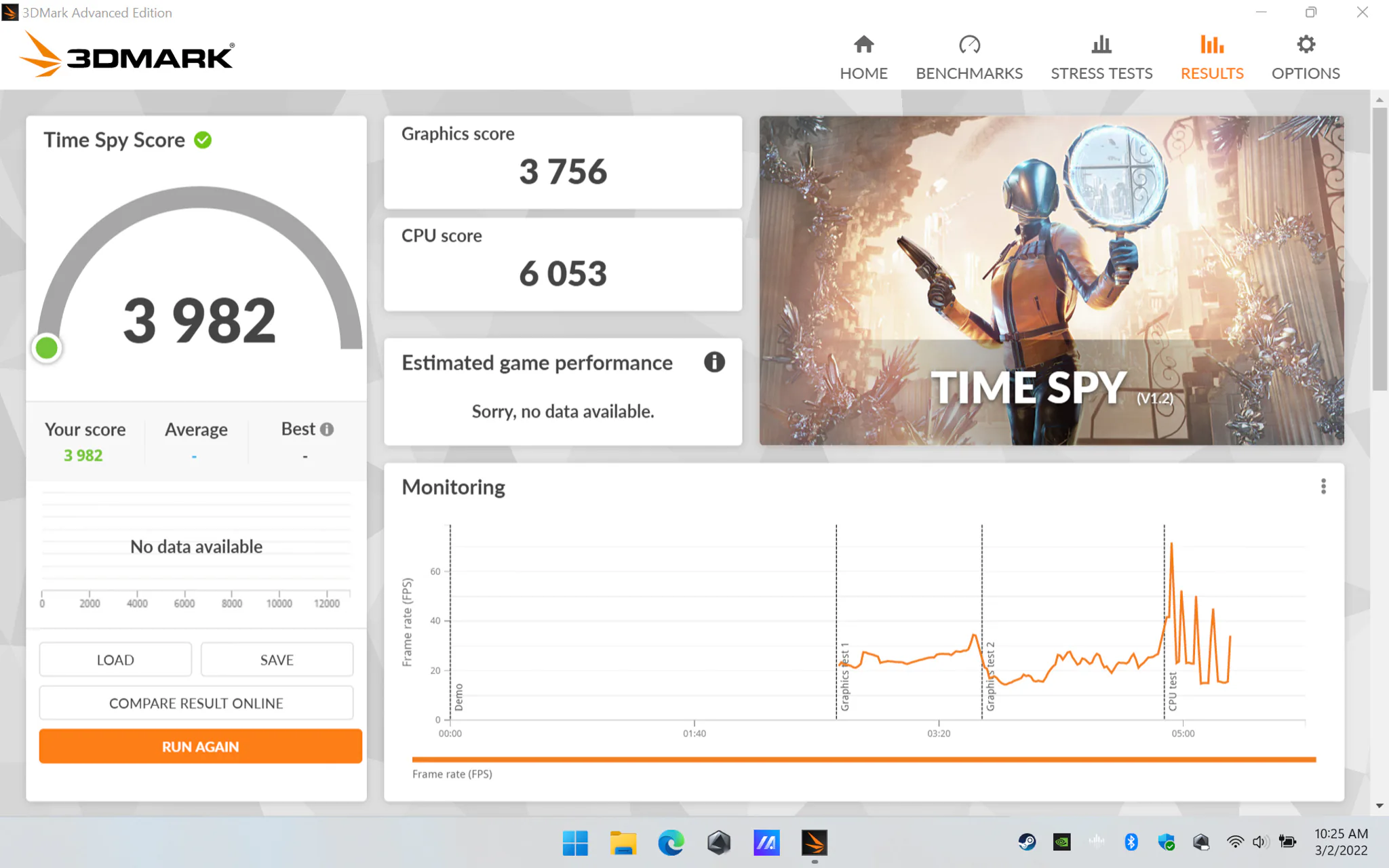Click the vertical scrollbar thumb
The height and width of the screenshot is (868, 1389).
pyautogui.click(x=1380, y=248)
